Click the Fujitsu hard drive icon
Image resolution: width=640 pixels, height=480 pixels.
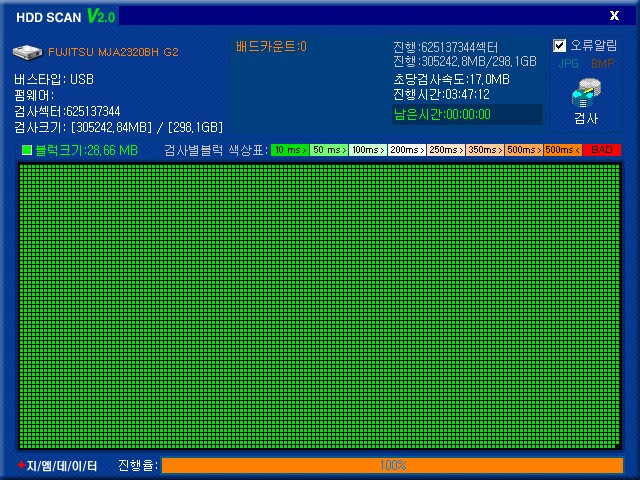click(27, 52)
